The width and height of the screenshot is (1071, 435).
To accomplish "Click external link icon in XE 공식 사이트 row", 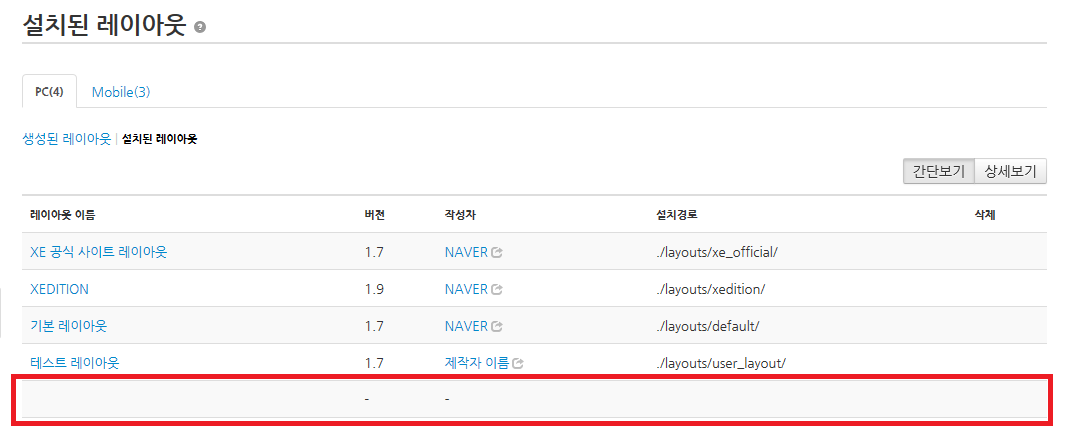I will 497,253.
